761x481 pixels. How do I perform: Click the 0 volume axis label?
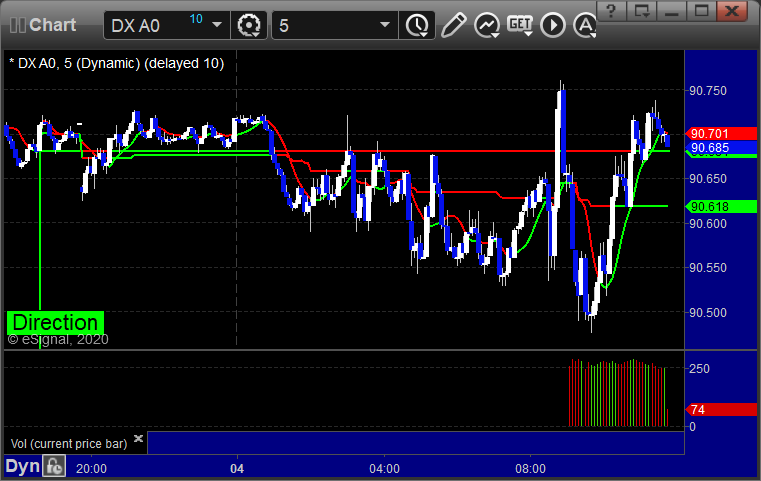[x=693, y=427]
